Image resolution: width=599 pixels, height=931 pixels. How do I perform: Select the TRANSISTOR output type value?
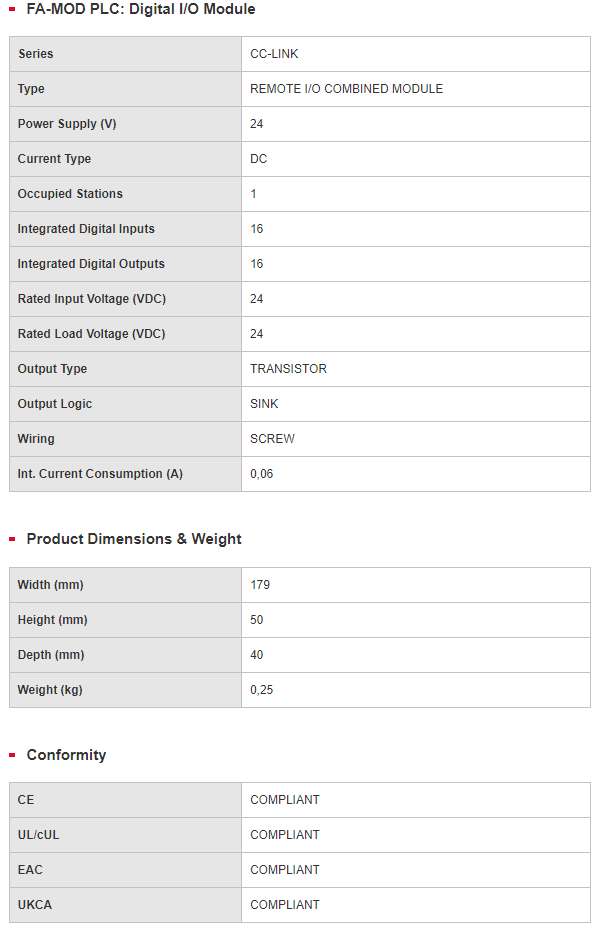[288, 369]
